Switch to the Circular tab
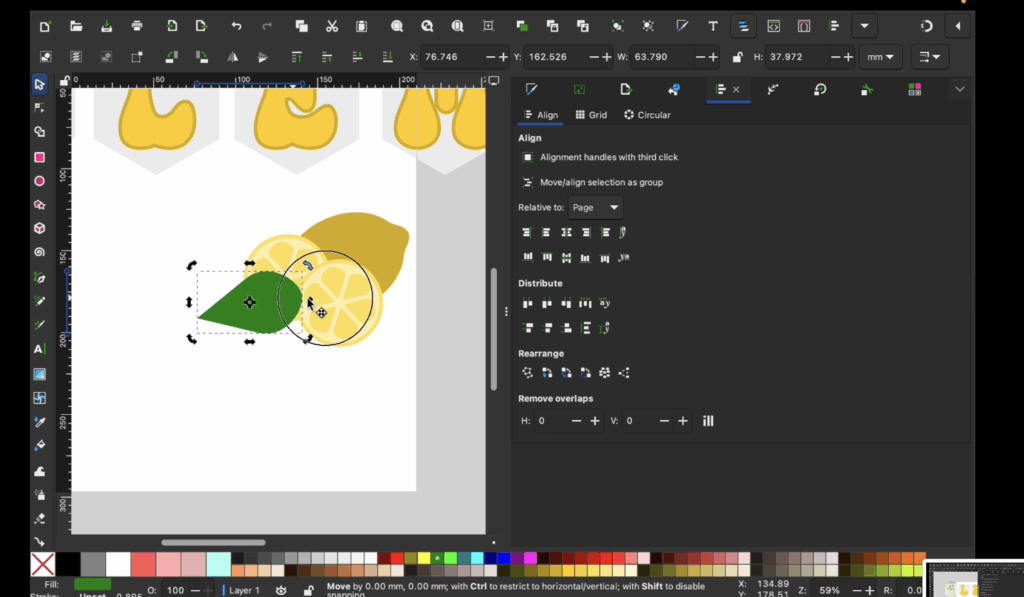1024x597 pixels. point(647,115)
